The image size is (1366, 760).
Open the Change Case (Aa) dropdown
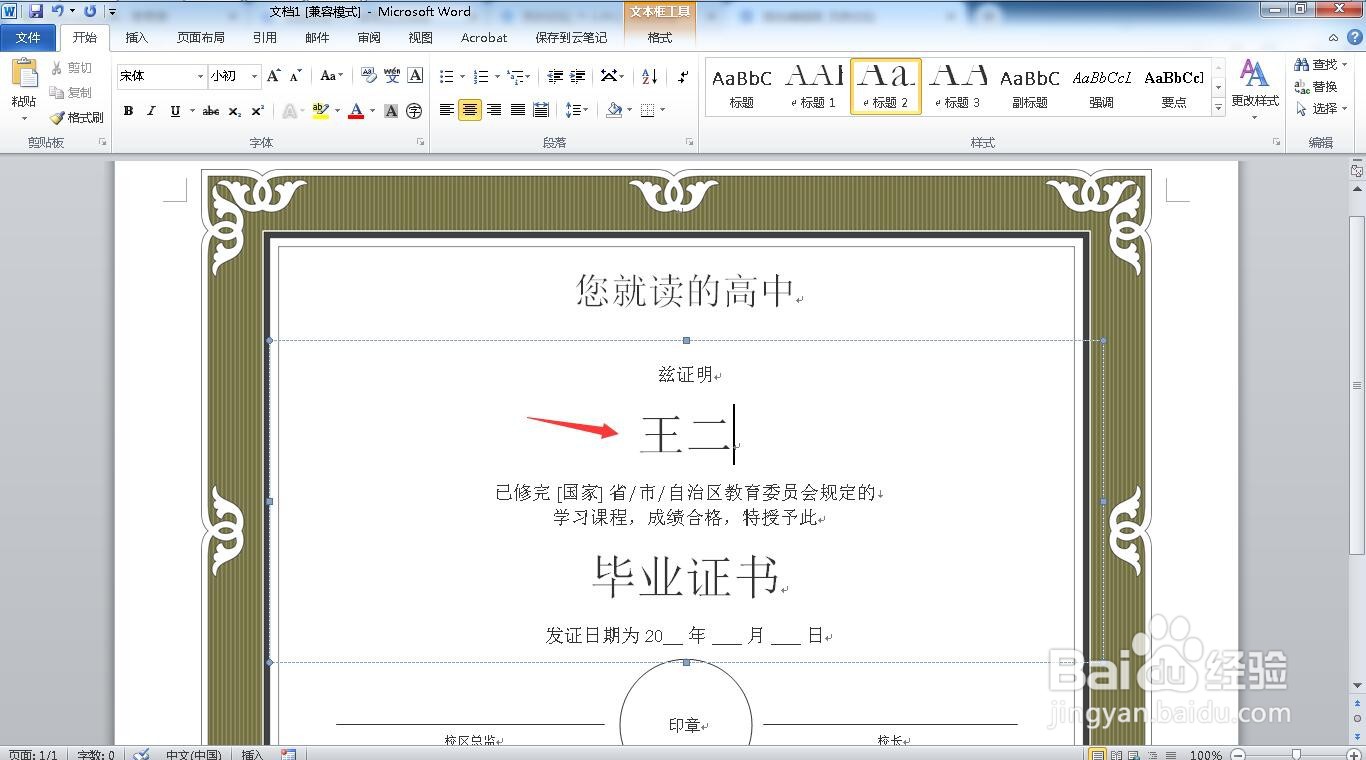(331, 76)
